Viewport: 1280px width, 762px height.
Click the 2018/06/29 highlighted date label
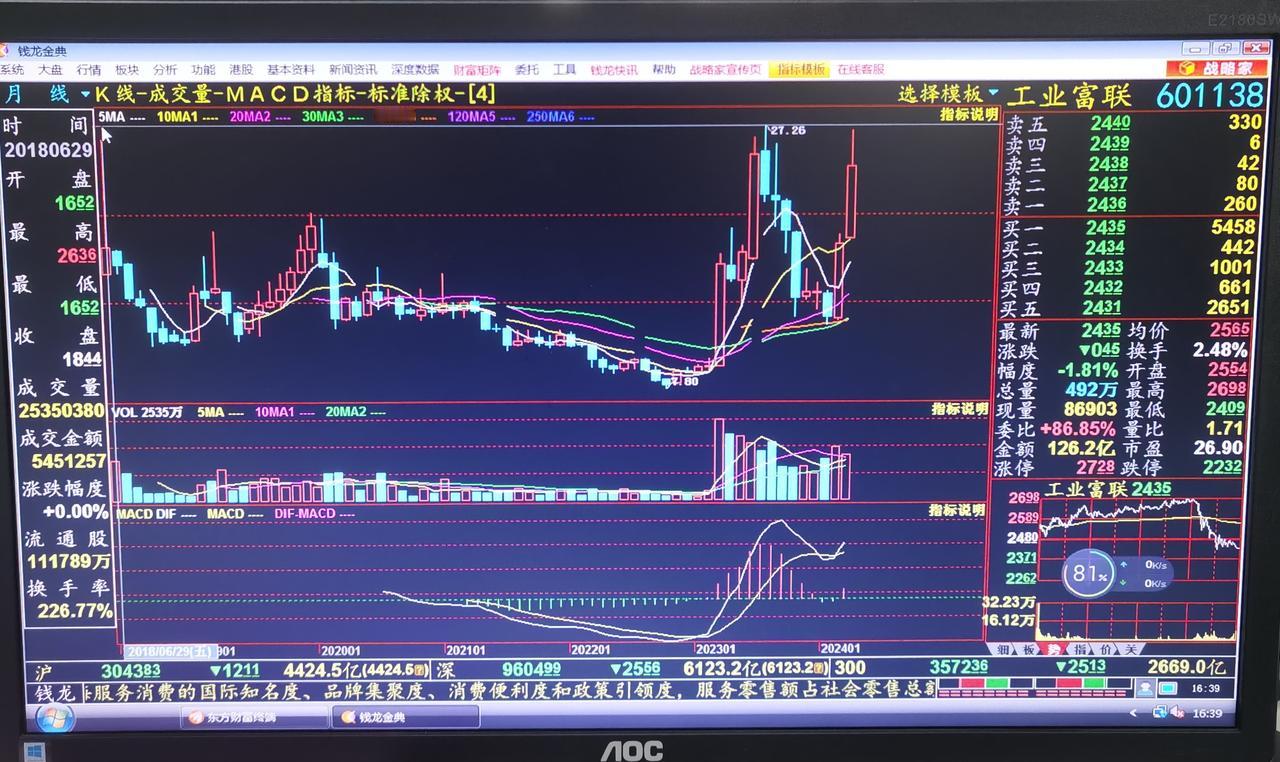pyautogui.click(x=170, y=649)
